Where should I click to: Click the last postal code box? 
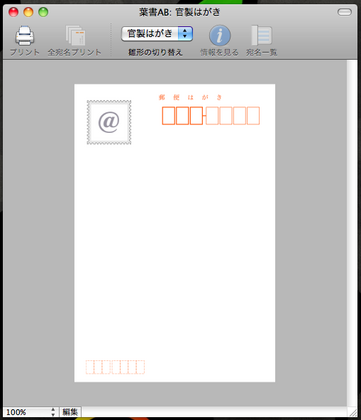point(253,116)
